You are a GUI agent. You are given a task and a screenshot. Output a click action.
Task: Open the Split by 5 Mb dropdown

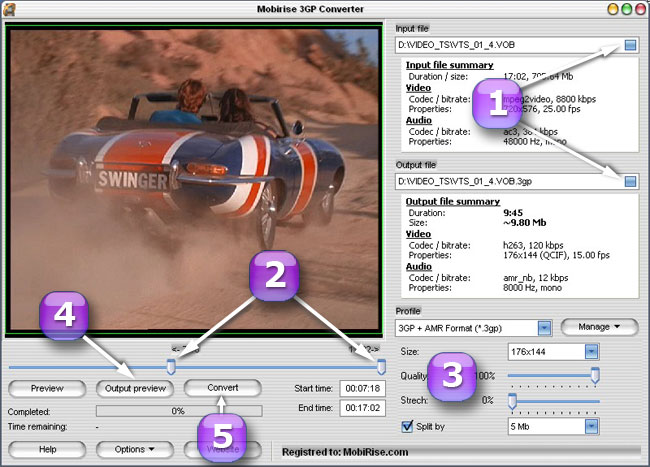pyautogui.click(x=592, y=426)
